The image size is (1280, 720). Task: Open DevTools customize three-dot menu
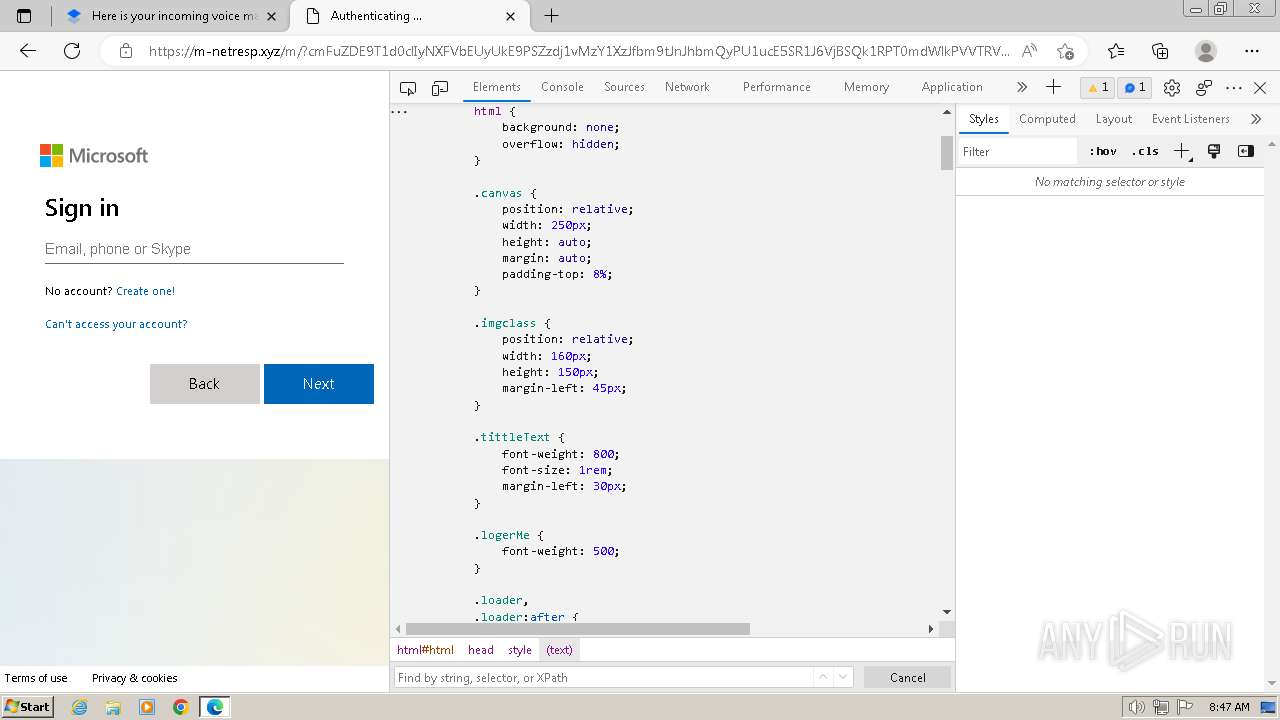pyautogui.click(x=1234, y=88)
